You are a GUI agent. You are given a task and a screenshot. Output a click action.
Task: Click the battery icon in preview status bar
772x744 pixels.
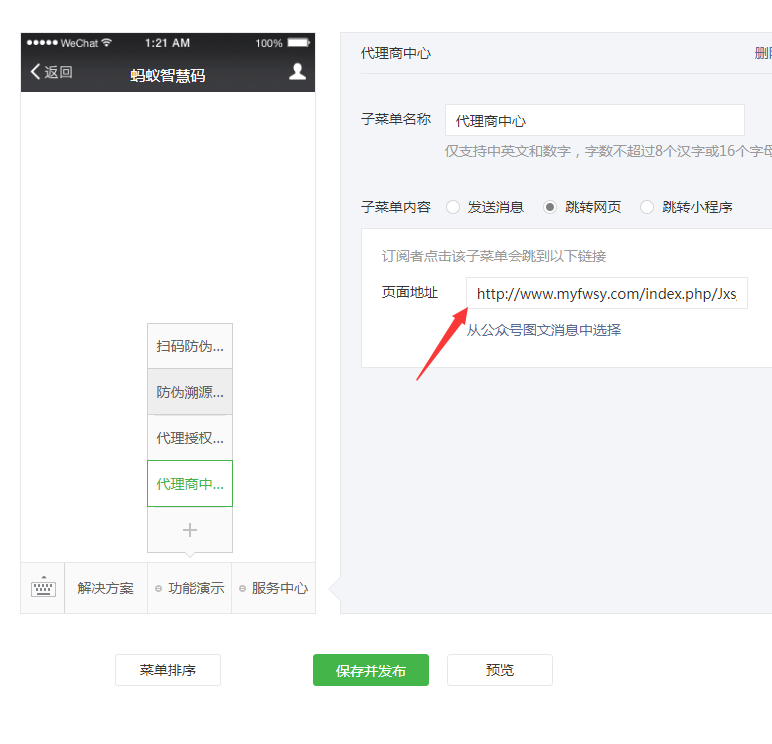tap(298, 43)
